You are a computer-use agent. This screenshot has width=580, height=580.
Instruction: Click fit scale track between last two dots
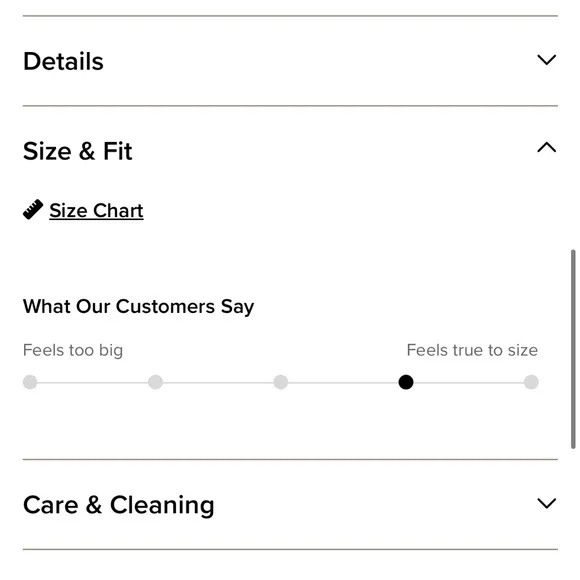[x=469, y=382]
